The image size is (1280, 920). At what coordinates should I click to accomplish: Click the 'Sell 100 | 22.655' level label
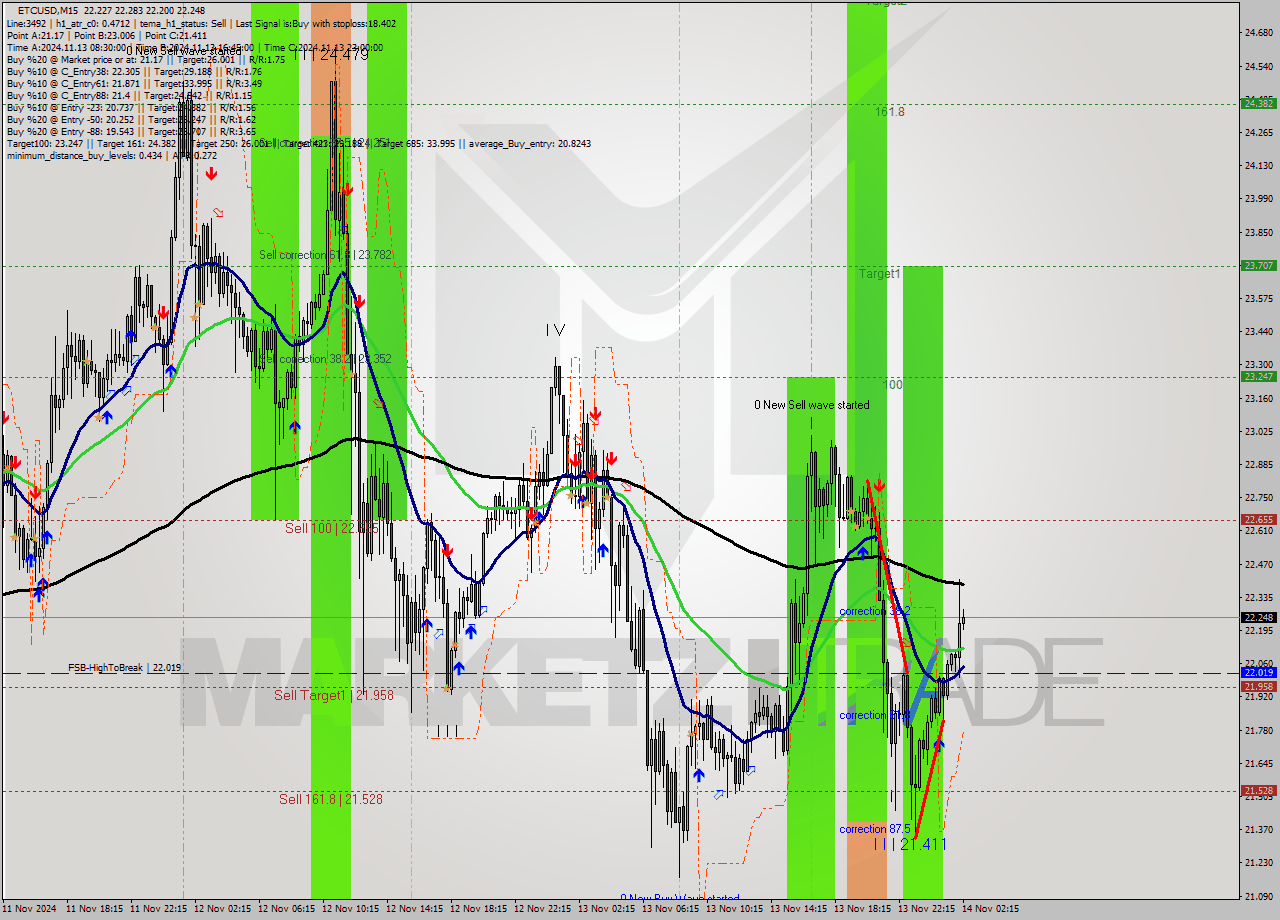tap(332, 527)
